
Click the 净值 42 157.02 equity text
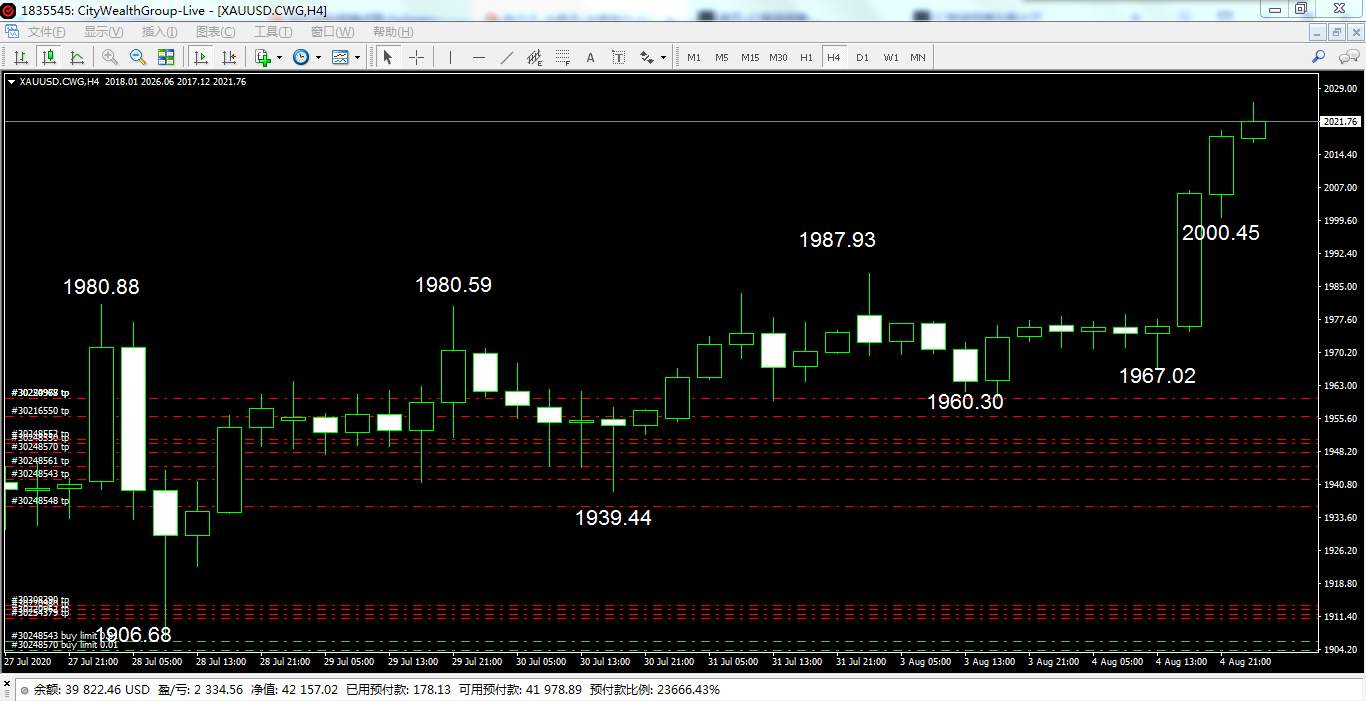294,690
